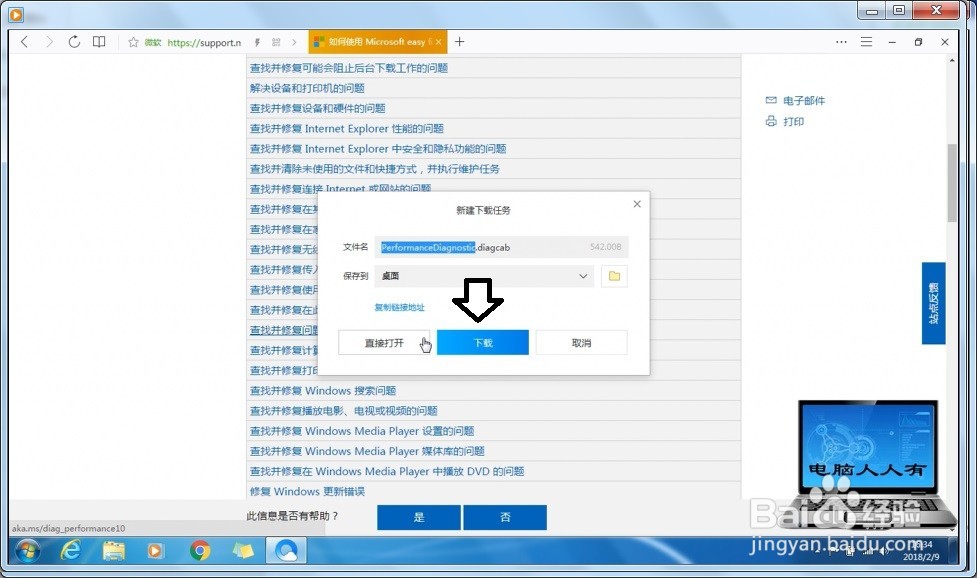The image size is (977, 578).
Task: Browse folders with the yellow folder icon
Action: [614, 276]
